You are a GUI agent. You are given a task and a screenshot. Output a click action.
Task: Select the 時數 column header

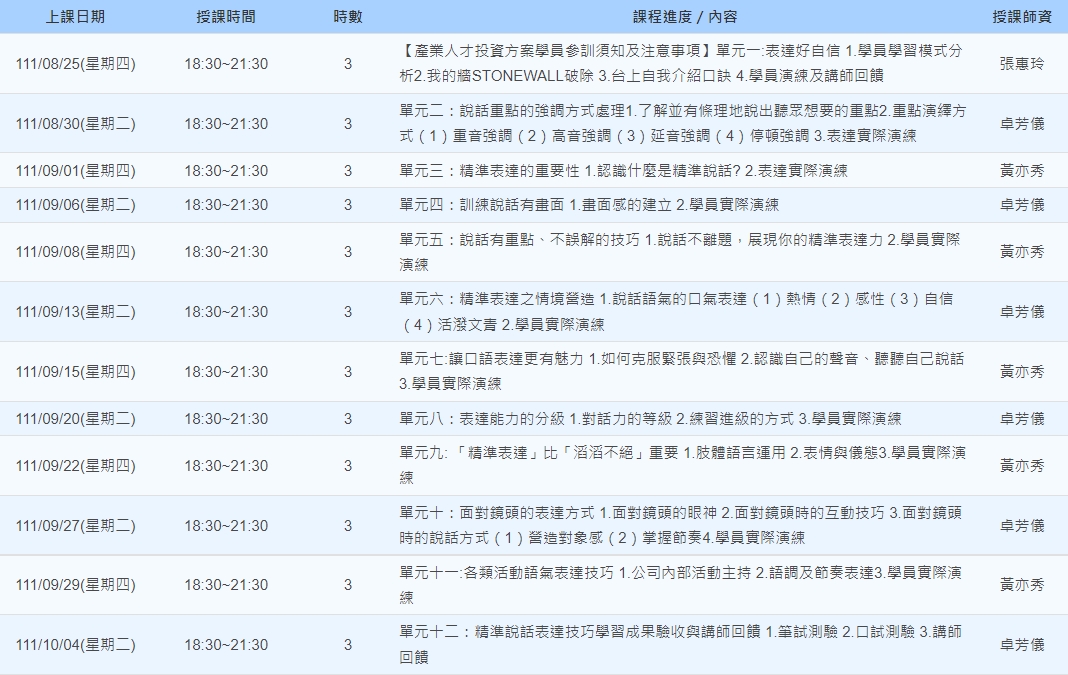point(348,17)
